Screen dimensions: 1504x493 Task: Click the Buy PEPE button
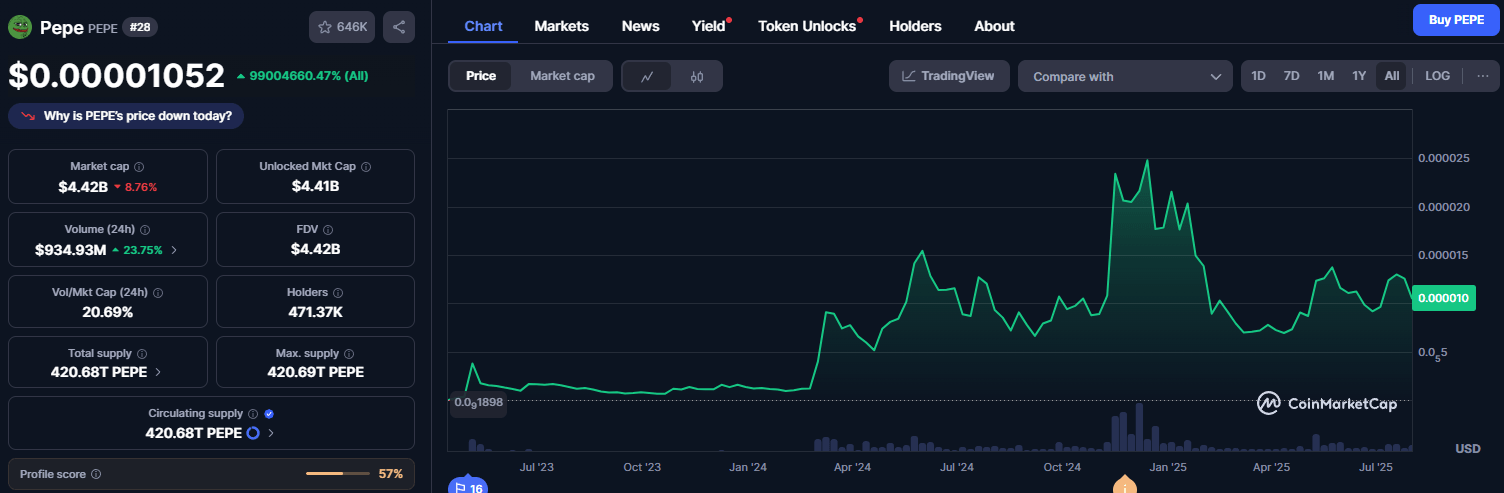pos(1456,19)
